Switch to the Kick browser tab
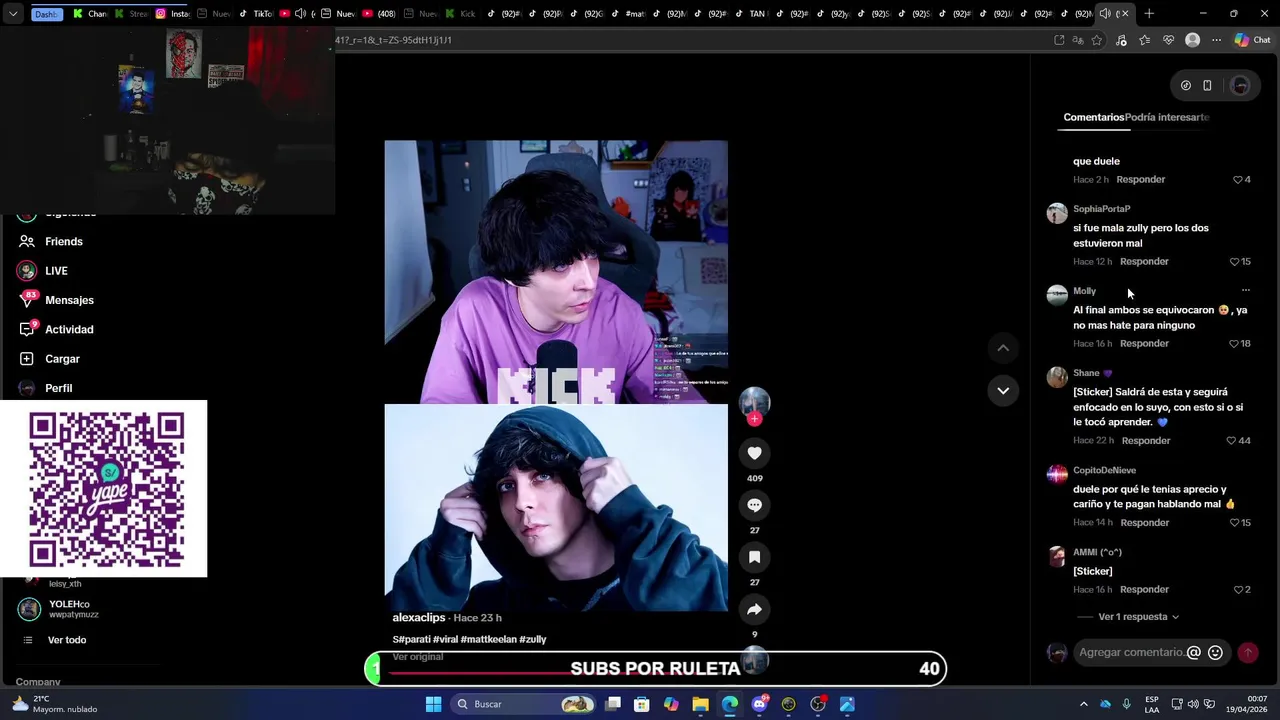The image size is (1280, 720). 461,14
